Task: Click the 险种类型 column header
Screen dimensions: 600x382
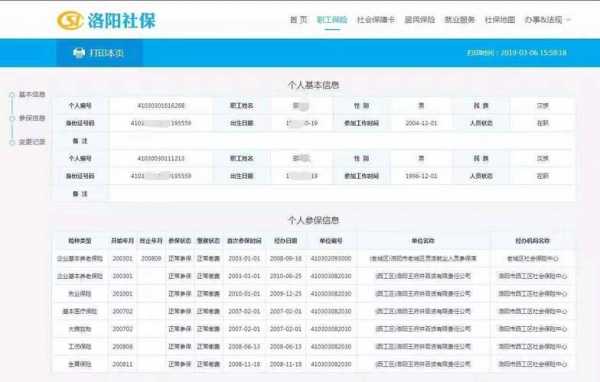Action: [80, 241]
